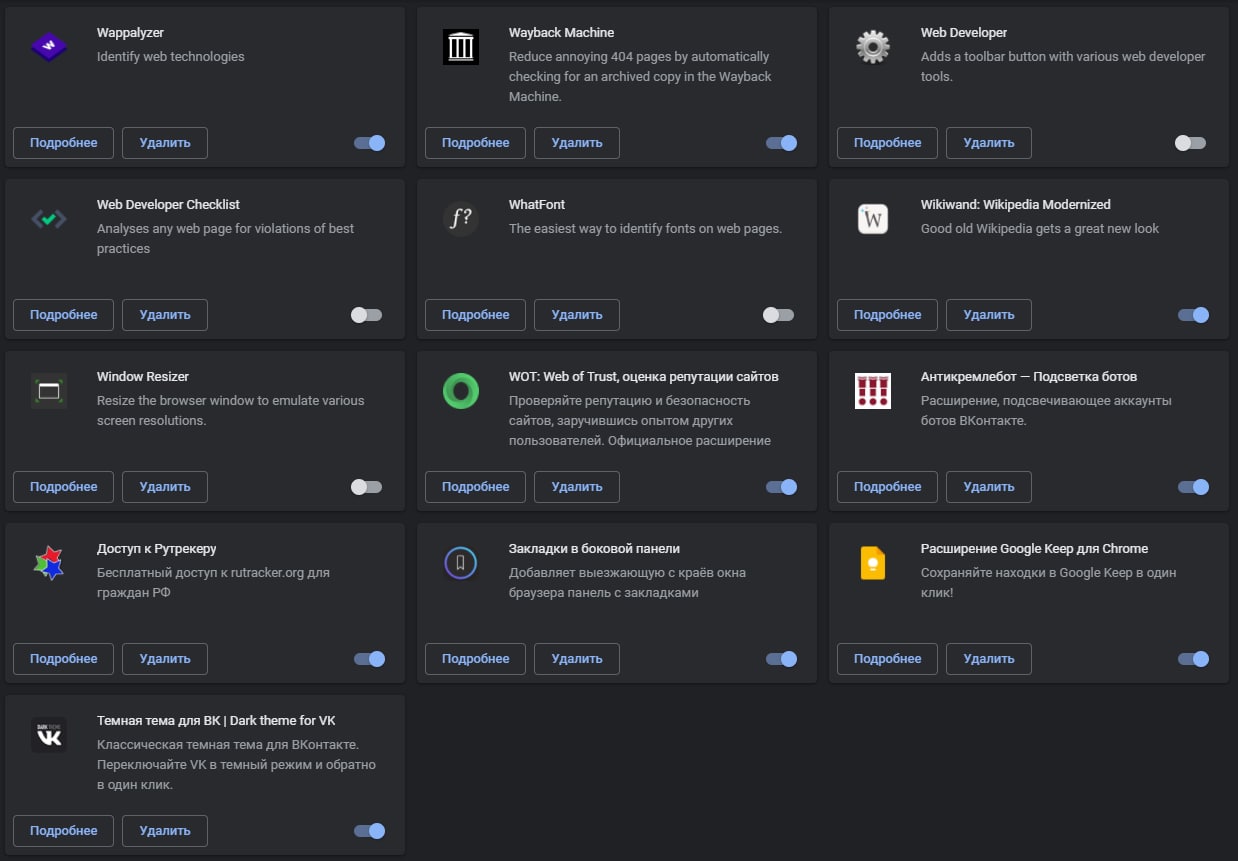The width and height of the screenshot is (1238, 861).
Task: Open Подробнее for Google Keep extension
Action: pos(888,659)
